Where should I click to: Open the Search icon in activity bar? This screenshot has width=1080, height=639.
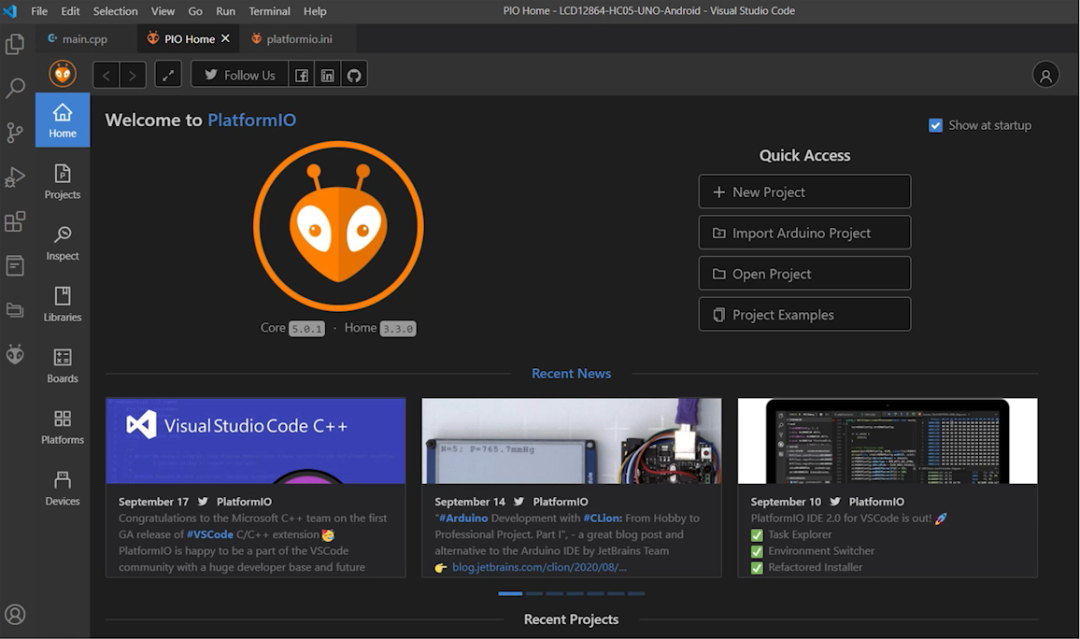[x=14, y=88]
